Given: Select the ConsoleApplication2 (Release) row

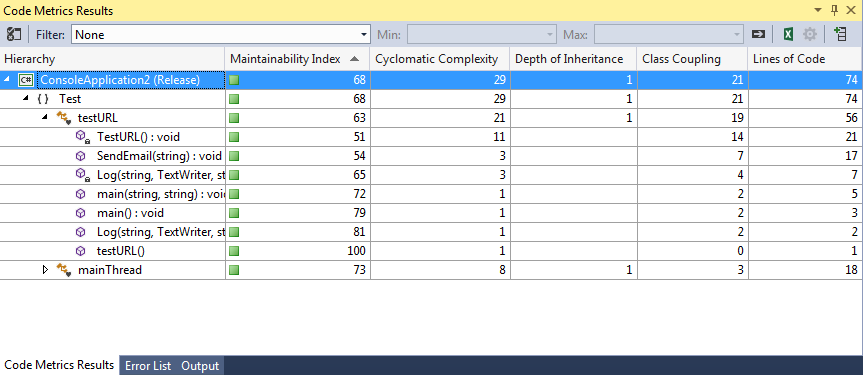Looking at the screenshot, I should [x=432, y=80].
